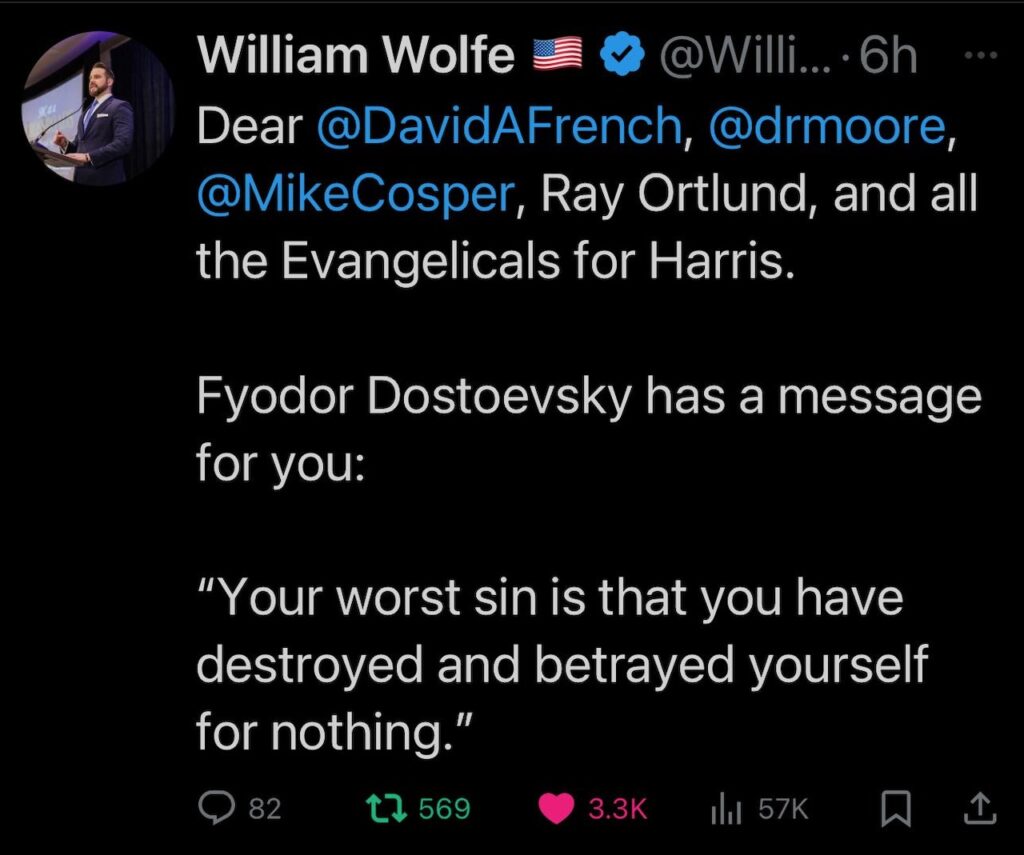Visit the @drmoore mentioned profile

click(824, 125)
